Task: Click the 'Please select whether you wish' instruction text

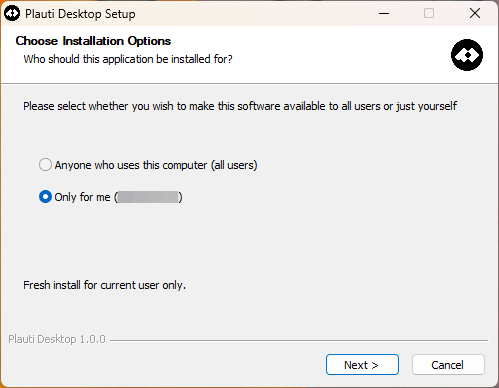Action: click(240, 106)
